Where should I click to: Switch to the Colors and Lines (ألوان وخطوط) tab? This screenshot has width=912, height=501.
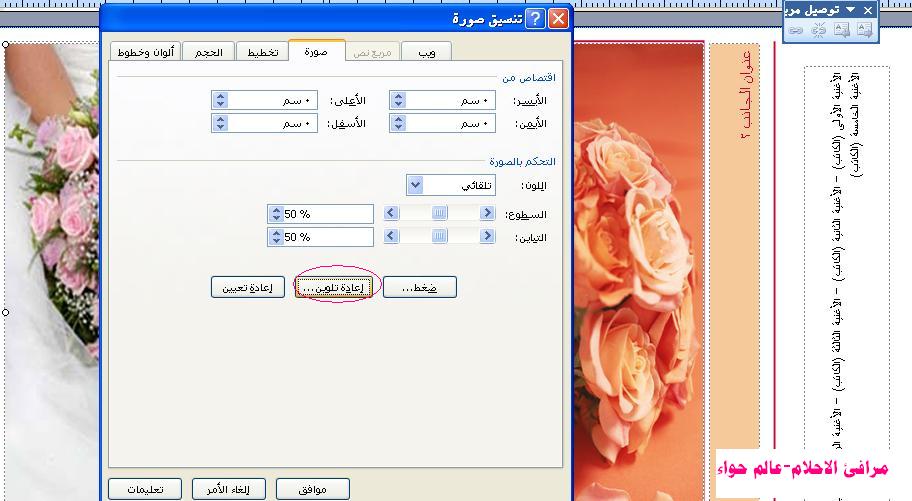[146, 52]
